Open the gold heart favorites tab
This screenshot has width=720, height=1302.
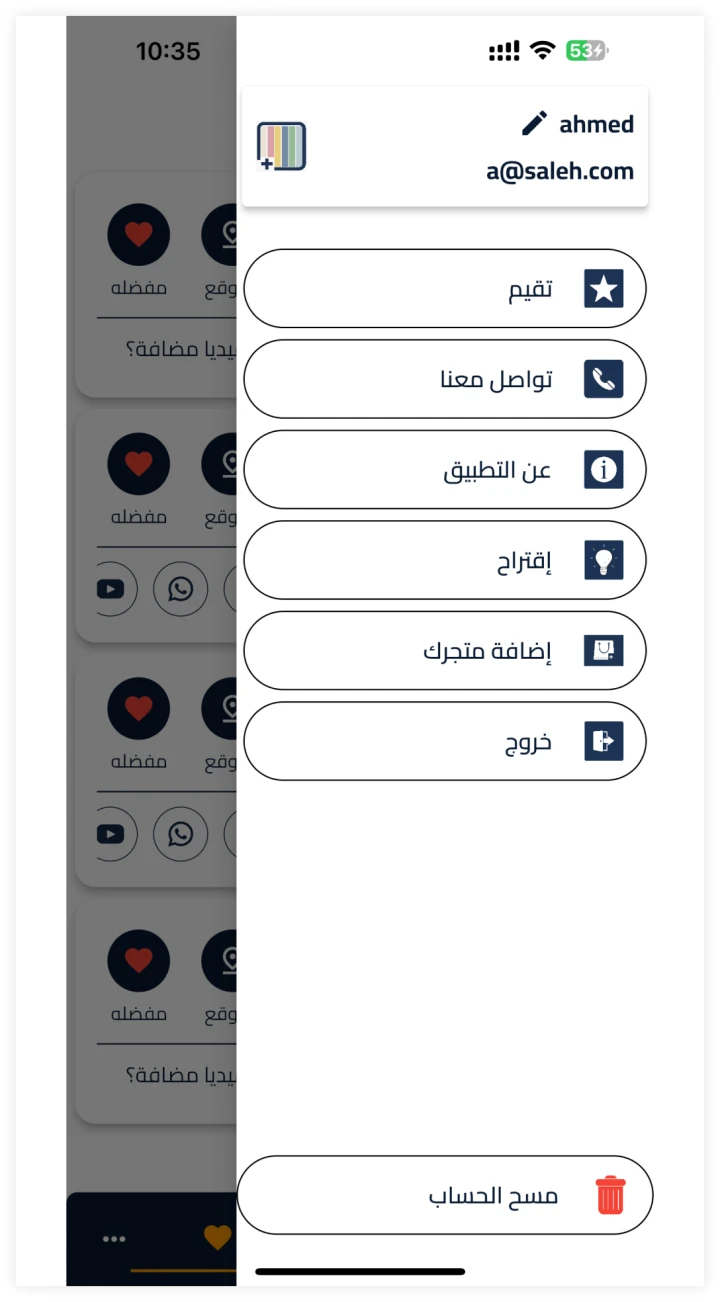pos(217,1237)
